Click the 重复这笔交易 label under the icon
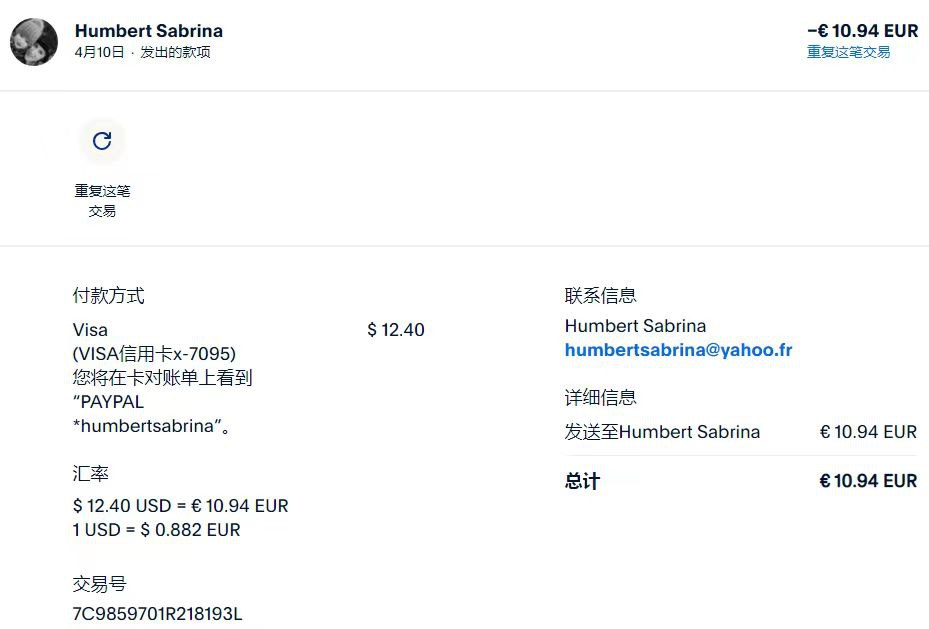The image size is (929, 629). [x=102, y=200]
